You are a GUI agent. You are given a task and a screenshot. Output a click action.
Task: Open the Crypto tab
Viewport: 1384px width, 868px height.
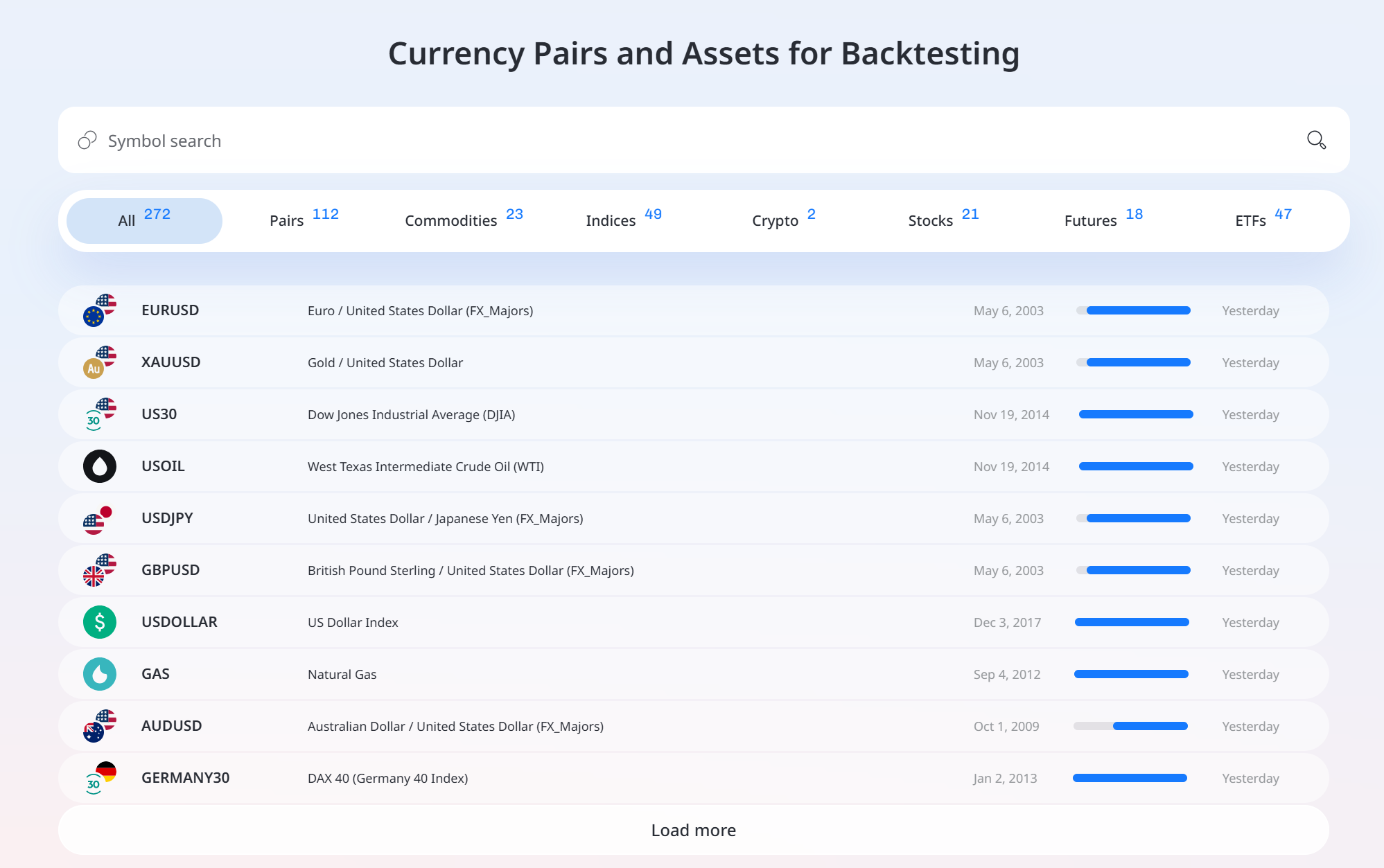coord(783,220)
